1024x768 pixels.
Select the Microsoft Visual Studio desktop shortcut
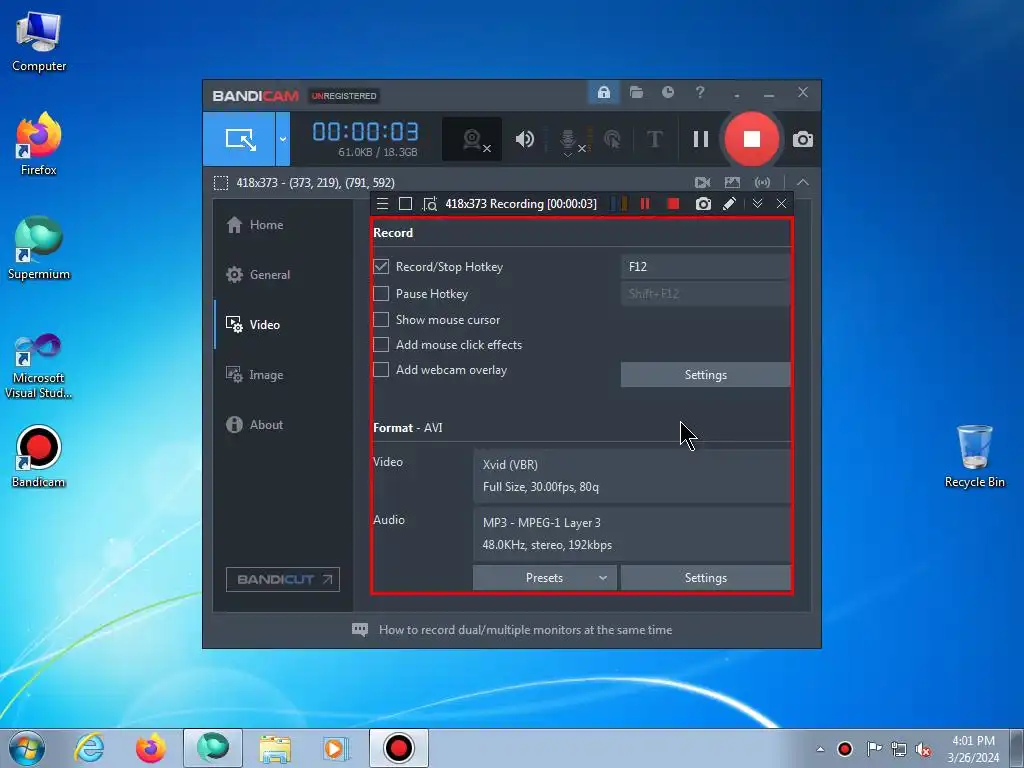pyautogui.click(x=39, y=366)
